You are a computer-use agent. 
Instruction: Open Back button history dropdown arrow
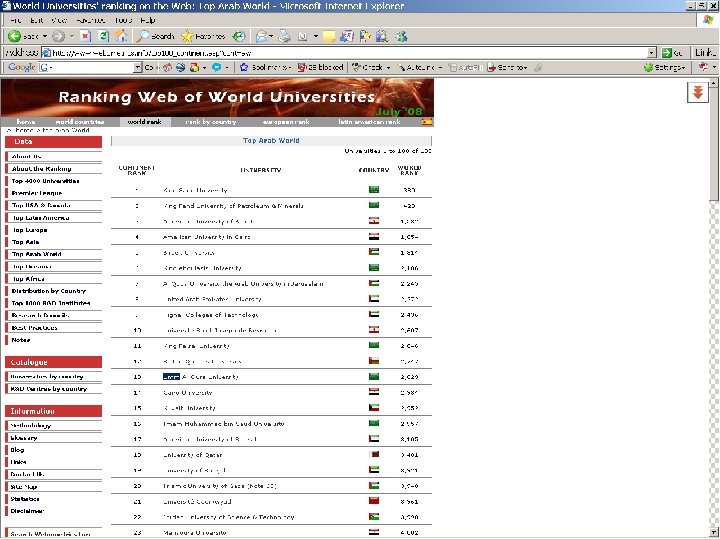click(x=45, y=36)
